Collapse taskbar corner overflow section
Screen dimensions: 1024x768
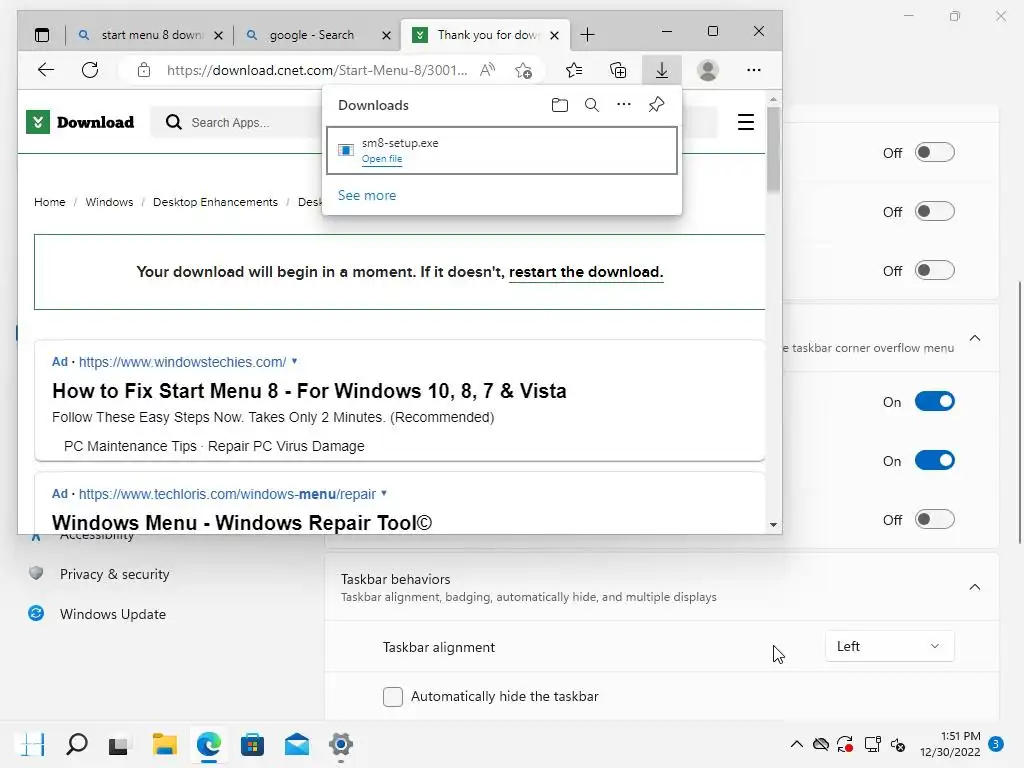coord(974,338)
